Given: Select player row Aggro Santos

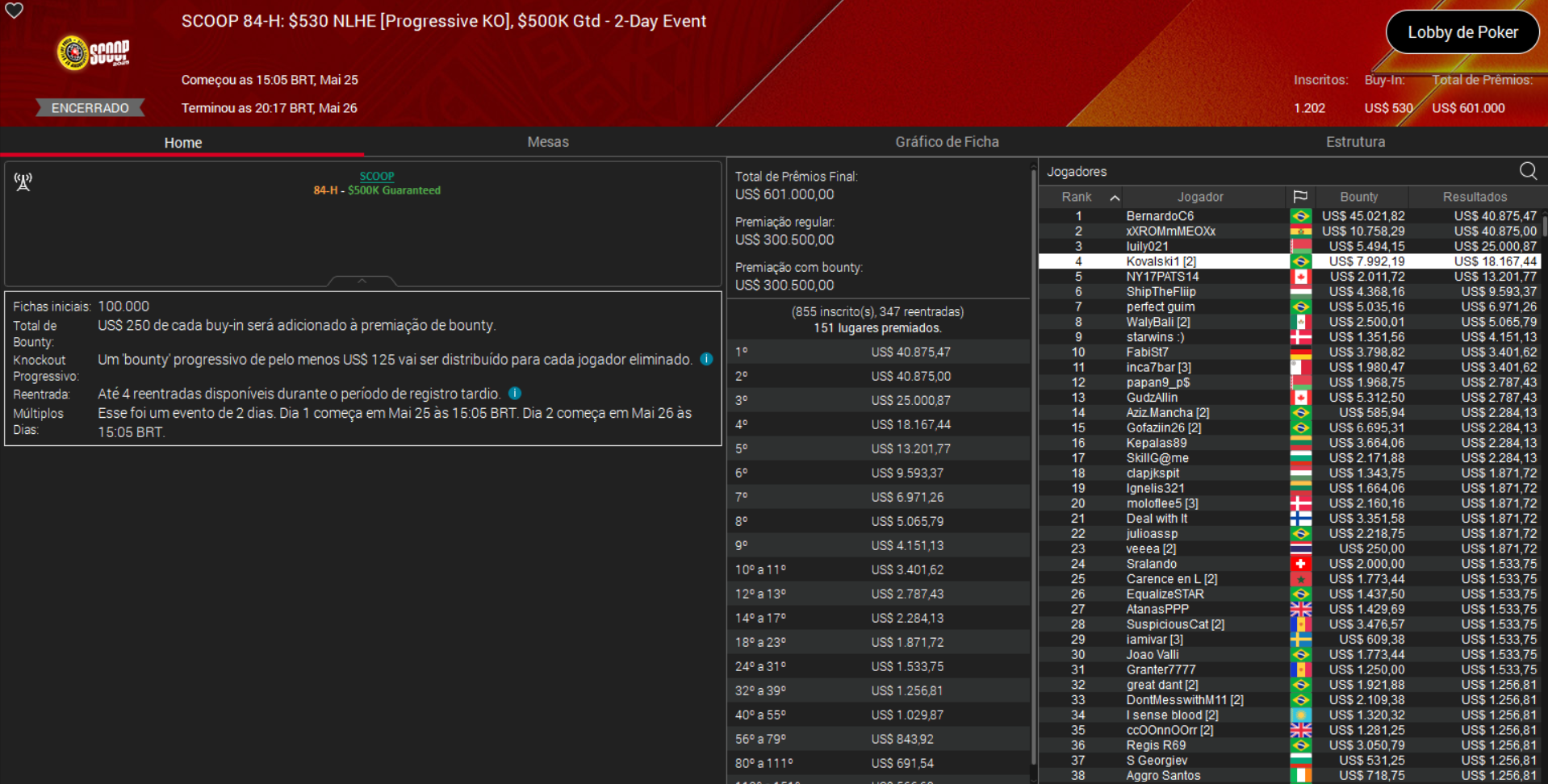Looking at the screenshot, I should tap(1290, 776).
